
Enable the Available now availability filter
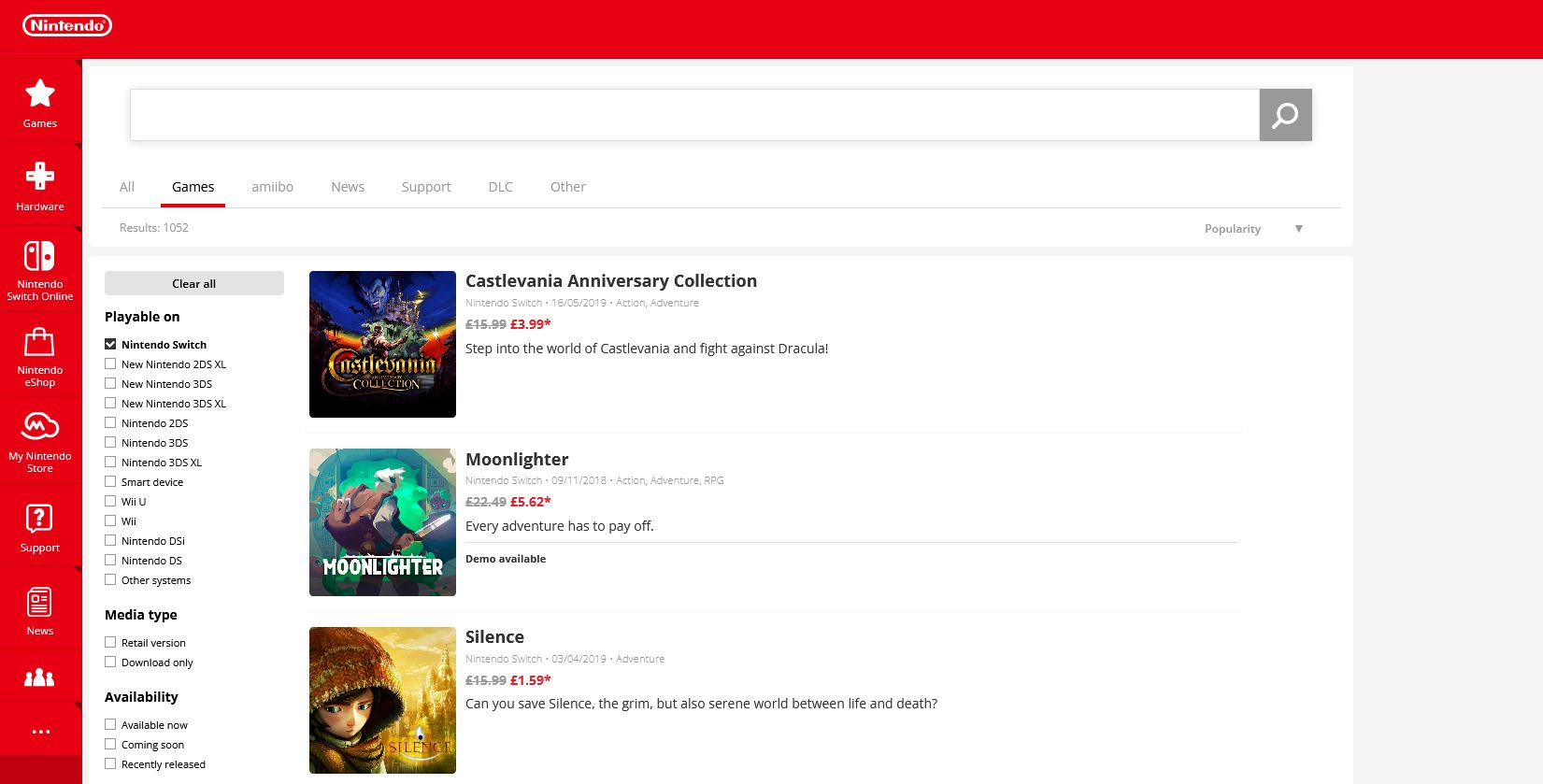(x=110, y=724)
